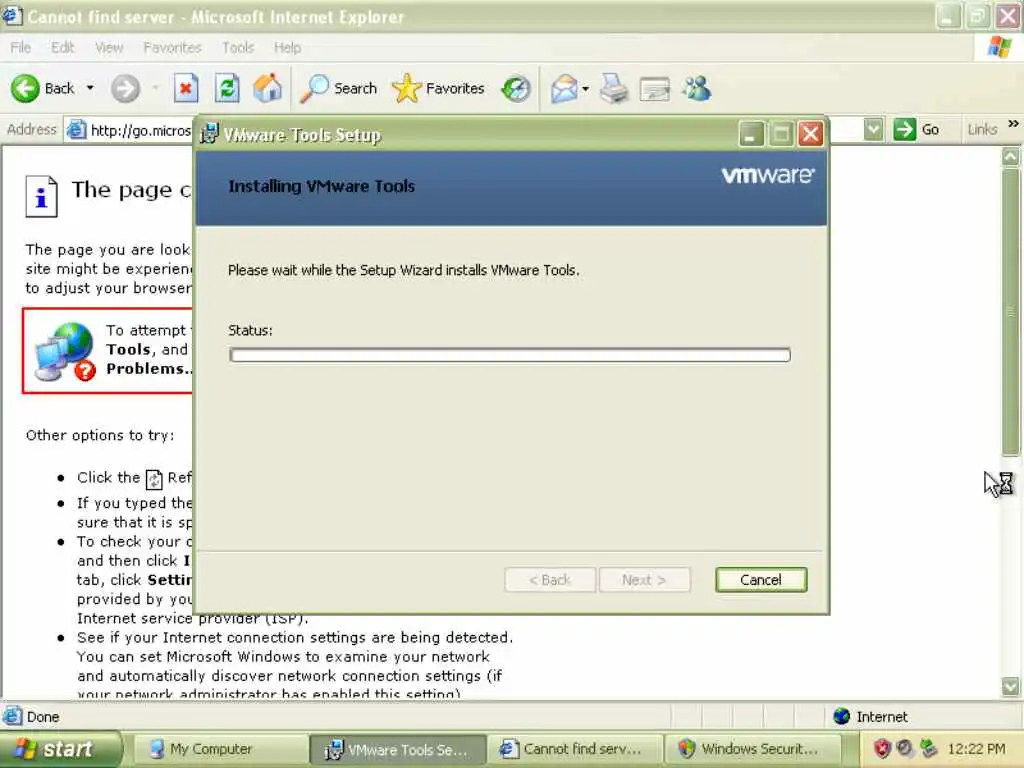
Task: Click the page info 'i' icon
Action: pos(41,196)
